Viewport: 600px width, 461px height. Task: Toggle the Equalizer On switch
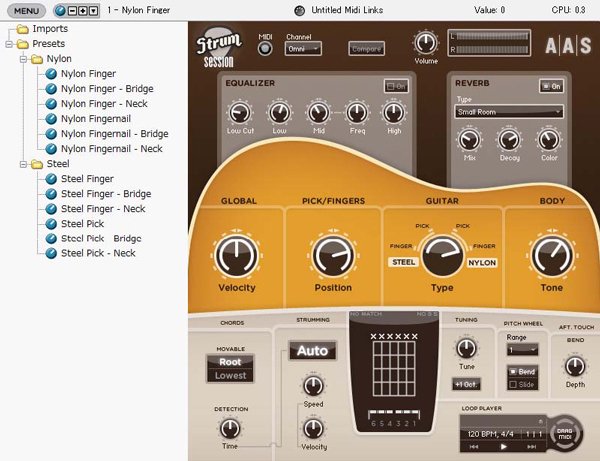point(396,86)
